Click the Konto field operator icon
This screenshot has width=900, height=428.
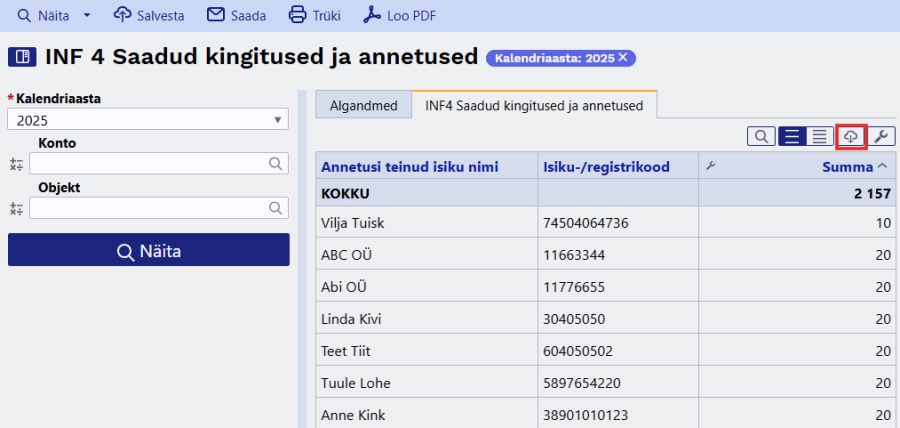(x=16, y=164)
